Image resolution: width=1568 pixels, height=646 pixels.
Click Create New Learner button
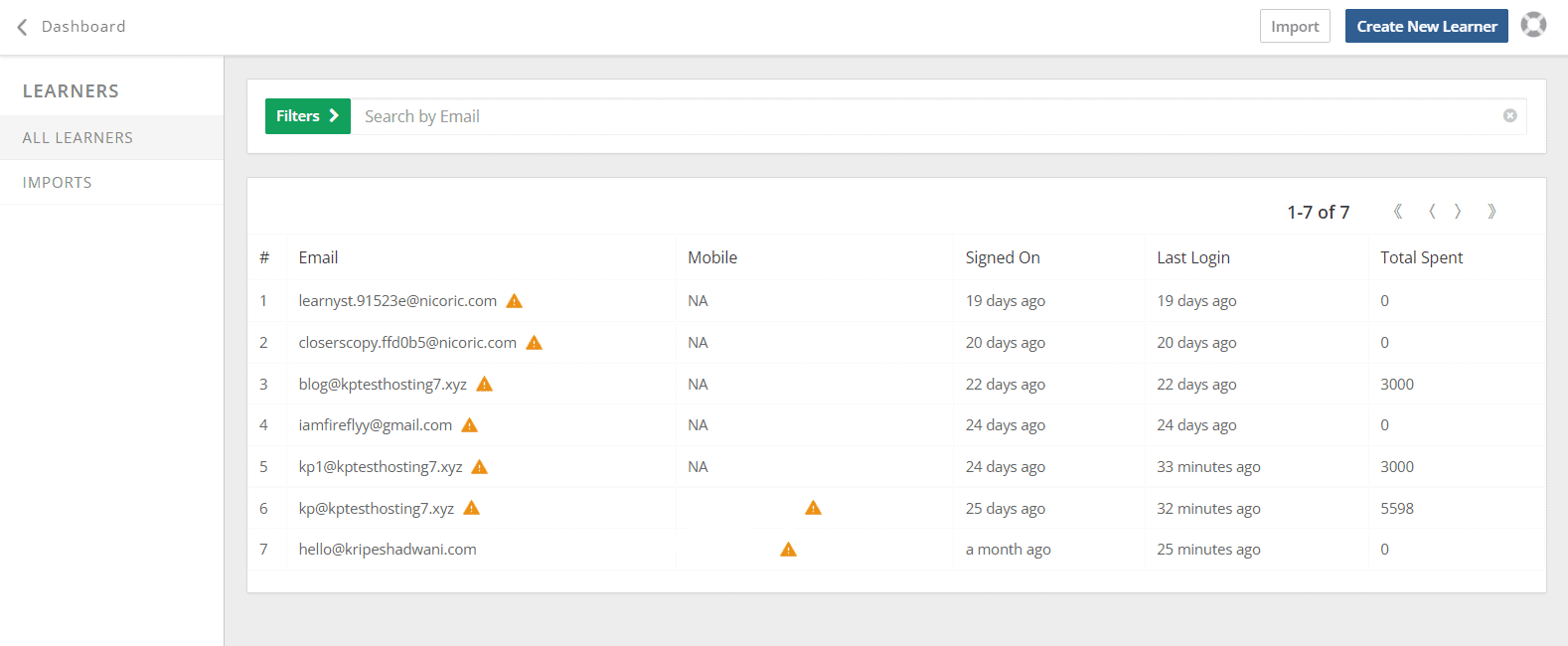1426,27
